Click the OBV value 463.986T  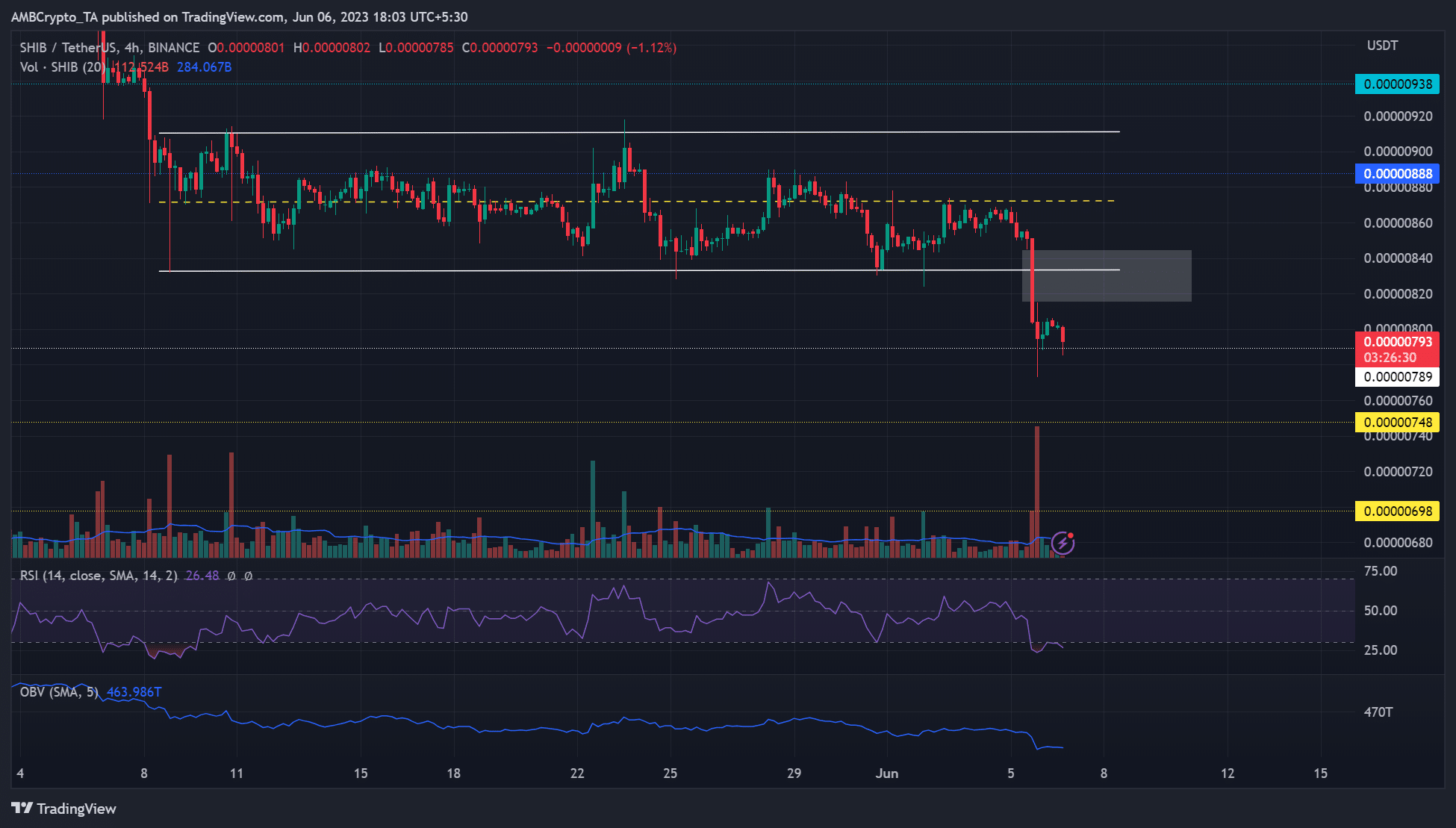pos(134,692)
